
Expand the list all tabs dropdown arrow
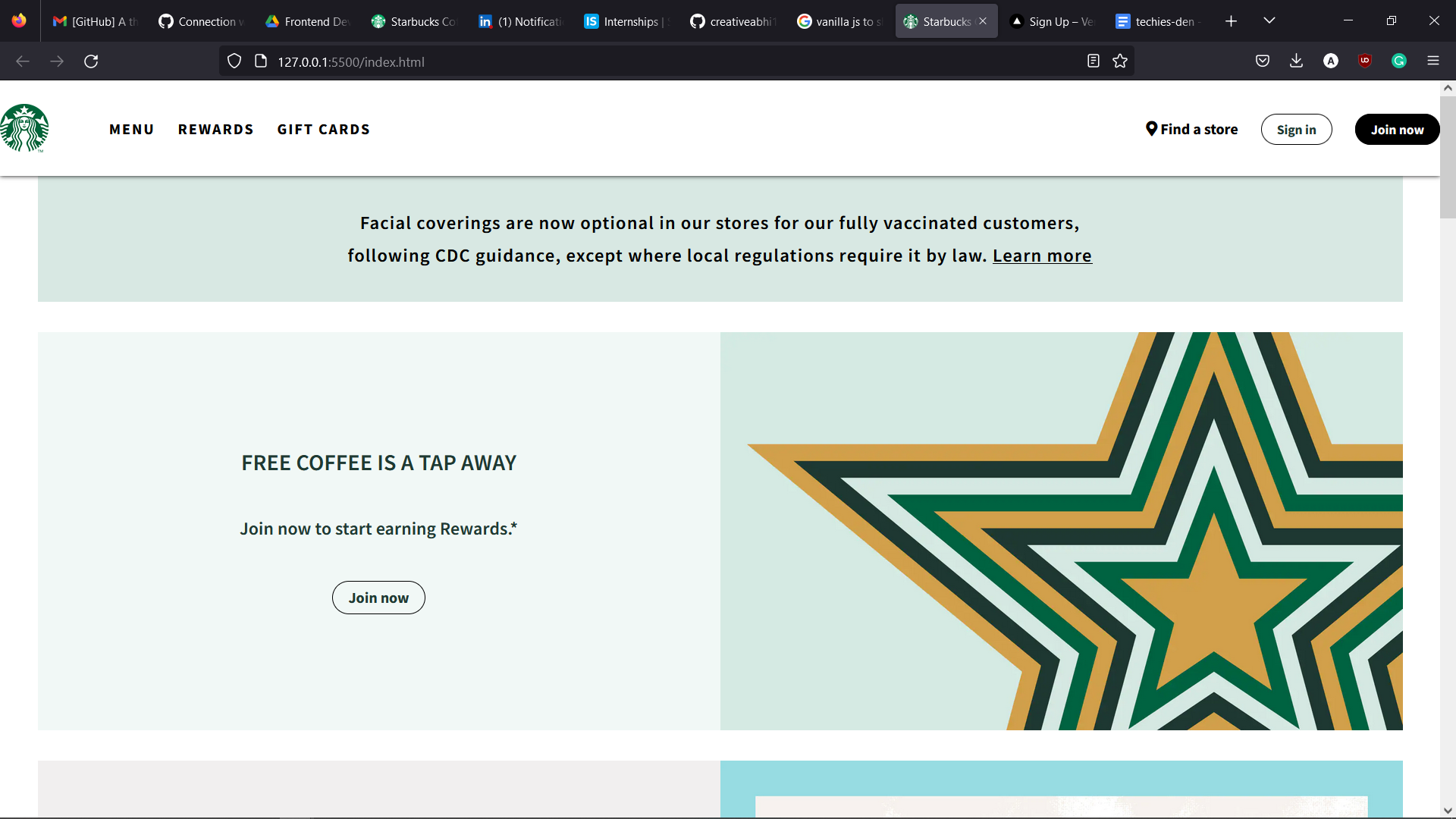point(1269,21)
